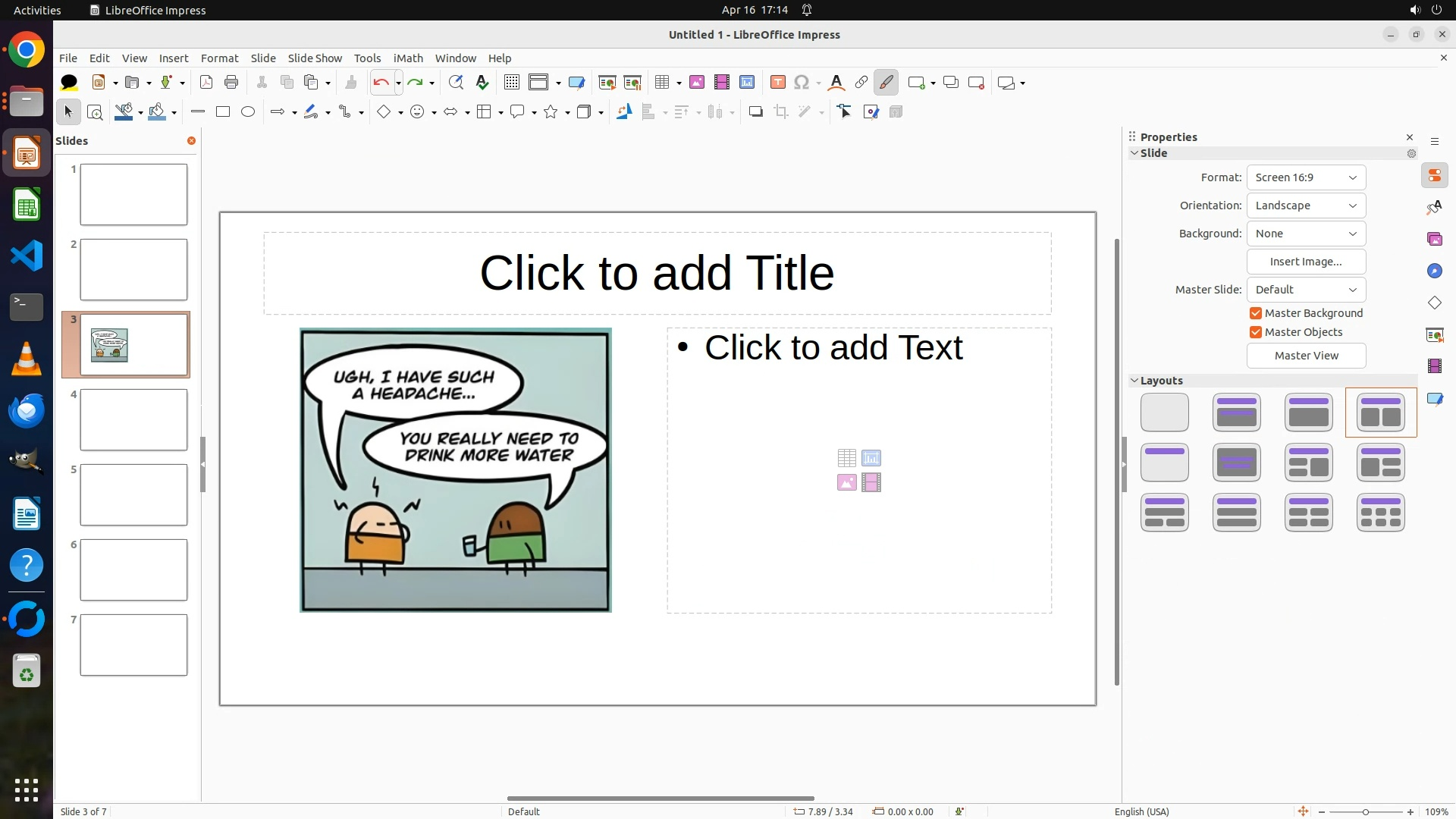Select the Rectangle drawing tool
The image size is (1456, 819).
tap(223, 112)
